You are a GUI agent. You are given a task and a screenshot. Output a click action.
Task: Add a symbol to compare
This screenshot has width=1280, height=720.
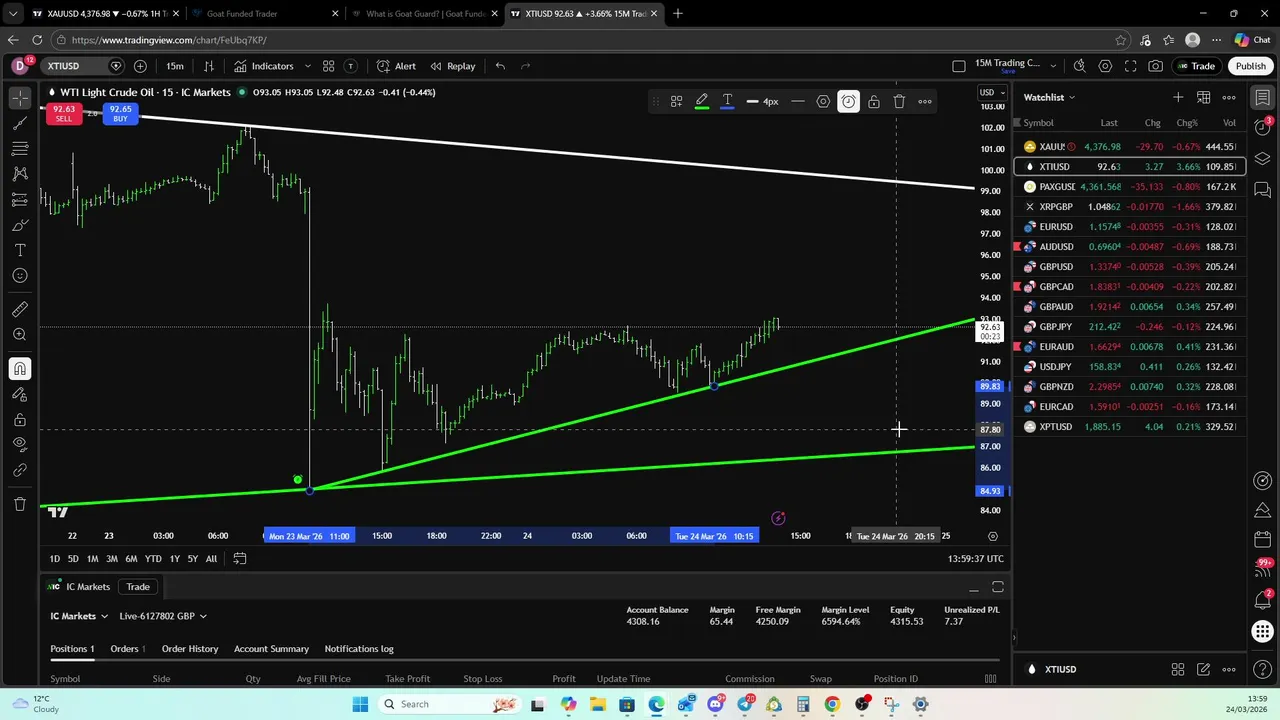tap(140, 66)
